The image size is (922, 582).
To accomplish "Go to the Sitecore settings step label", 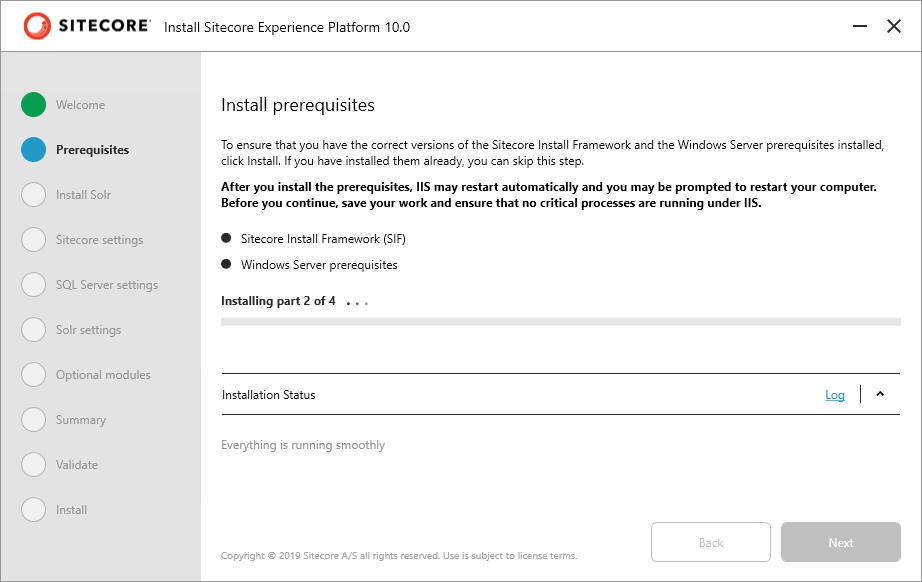I will pos(99,240).
